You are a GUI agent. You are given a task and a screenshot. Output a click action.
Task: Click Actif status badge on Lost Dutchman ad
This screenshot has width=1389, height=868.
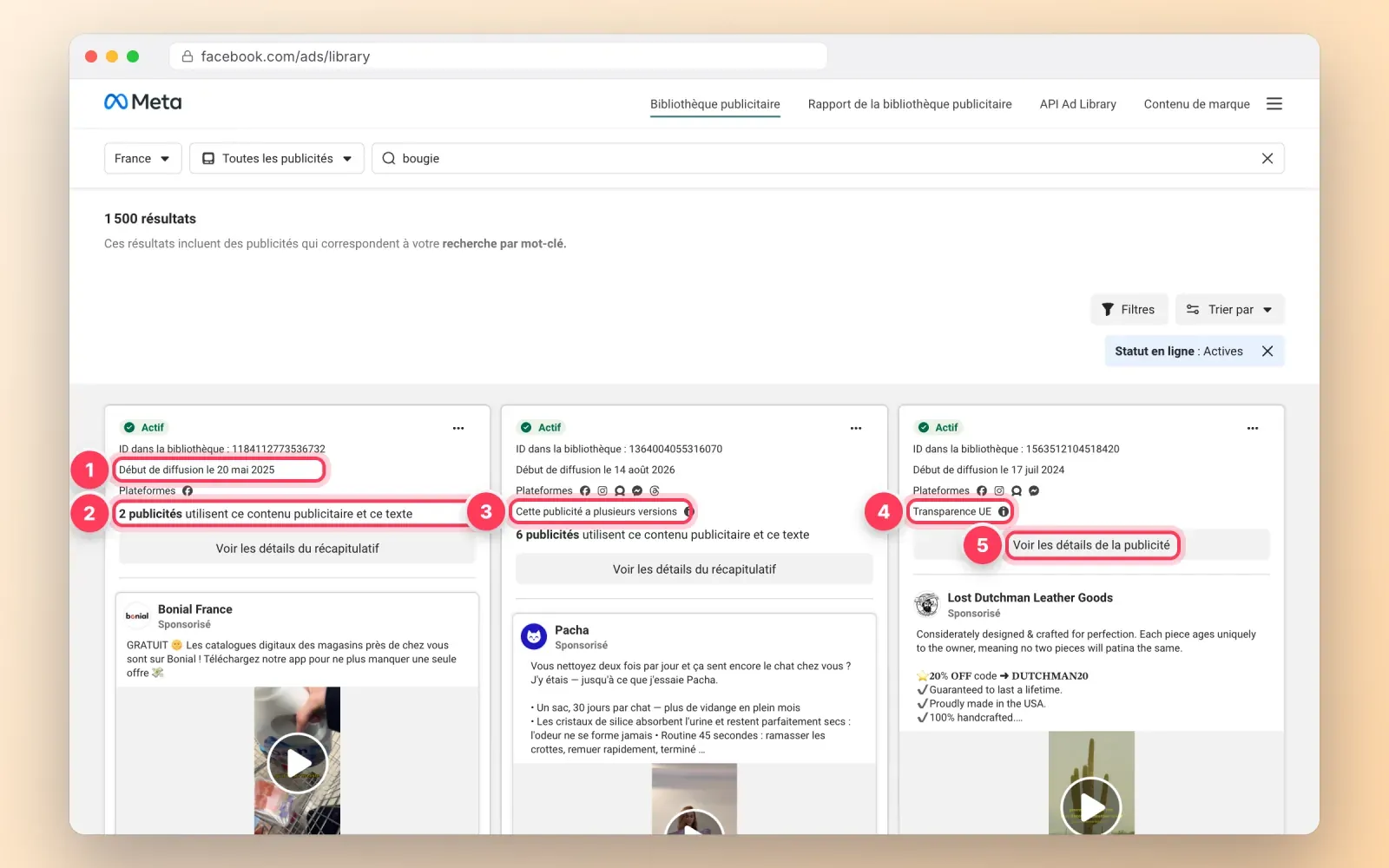click(x=938, y=427)
